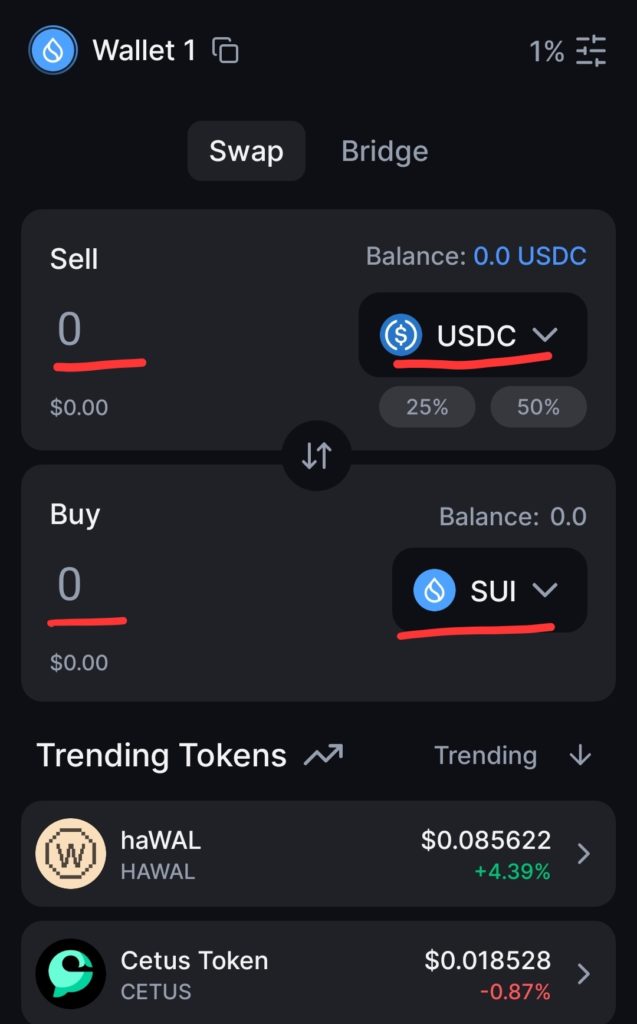Screen dimensions: 637x1024
Task: Click the haWAL token logo
Action: [x=70, y=853]
